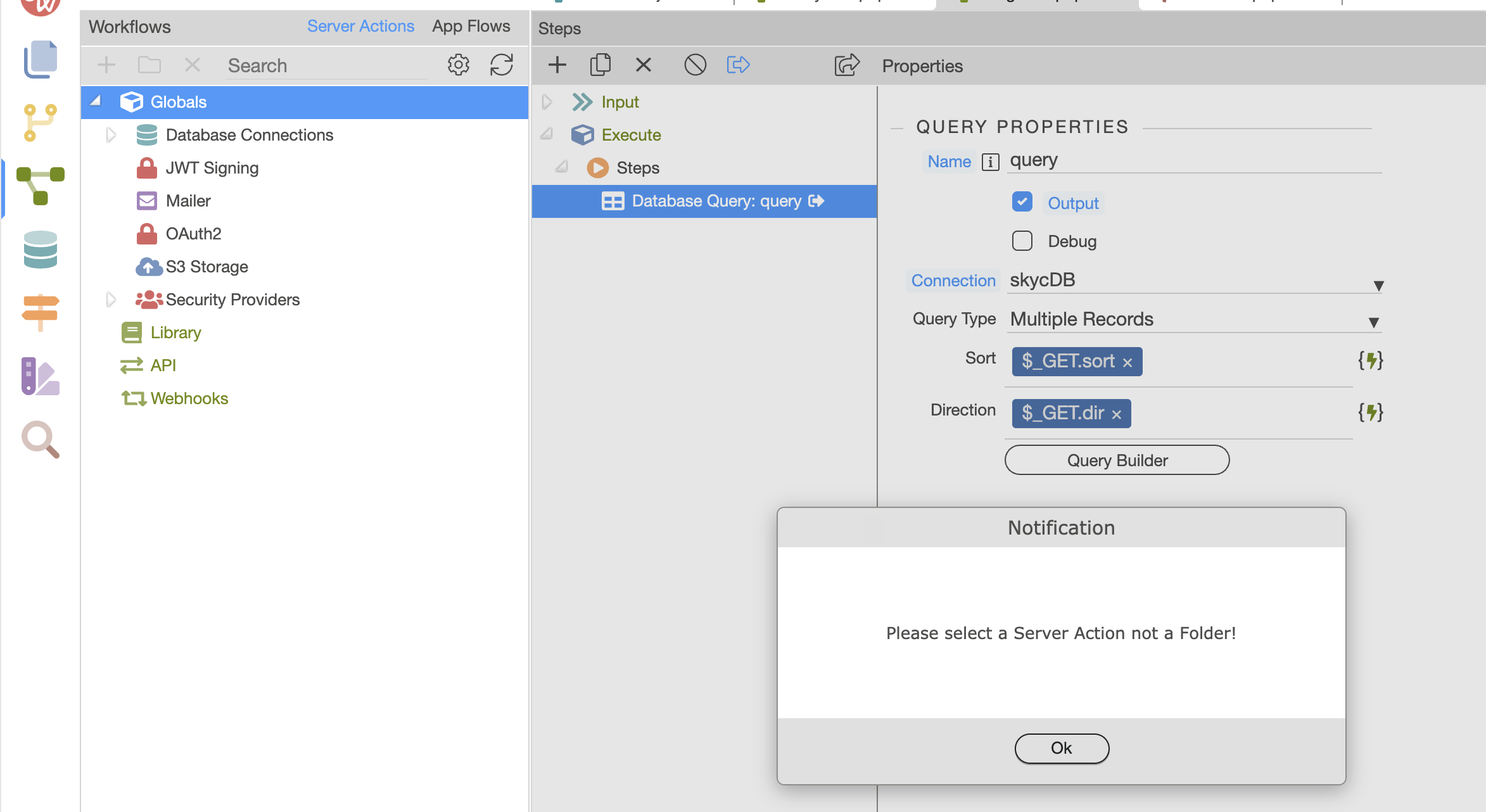Enable the Debug checkbox
Screen dimensions: 1486x812
pos(1022,241)
